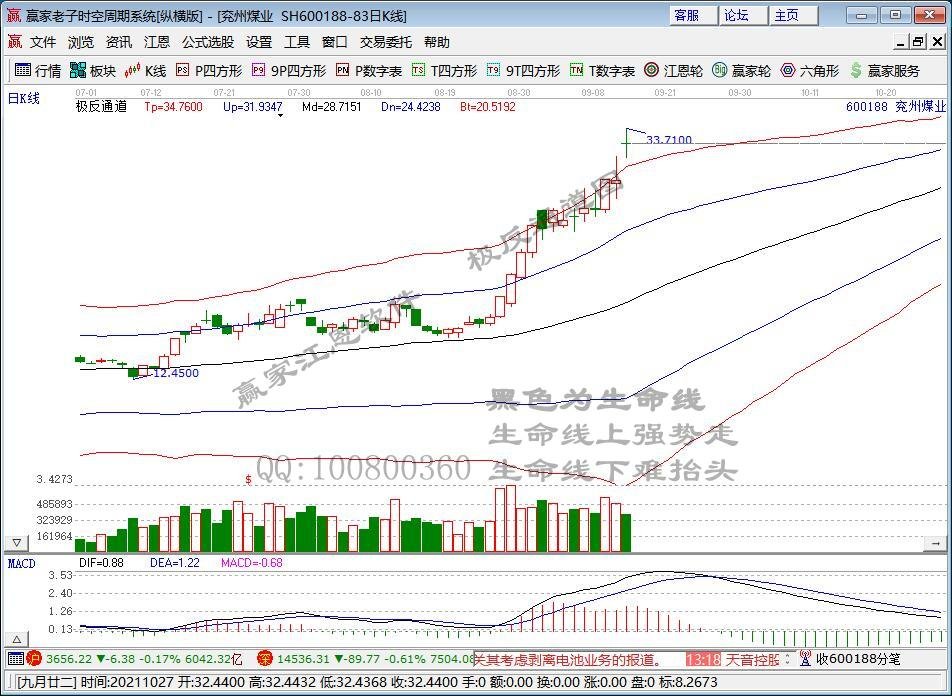Viewport: 952px width, 696px height.
Task: Click the 论坛 forum button
Action: point(738,15)
